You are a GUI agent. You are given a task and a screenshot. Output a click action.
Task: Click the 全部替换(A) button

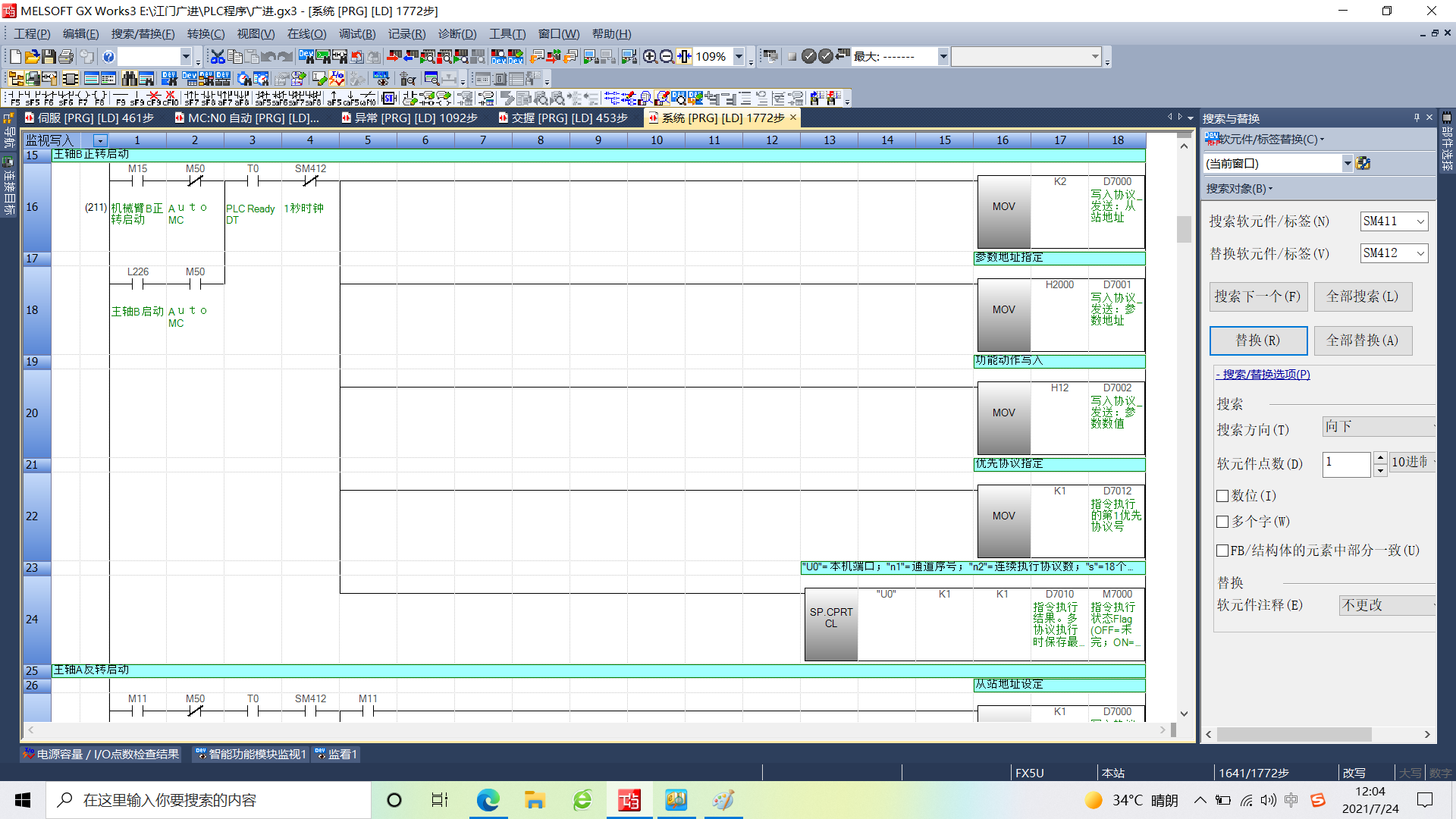pyautogui.click(x=1362, y=340)
